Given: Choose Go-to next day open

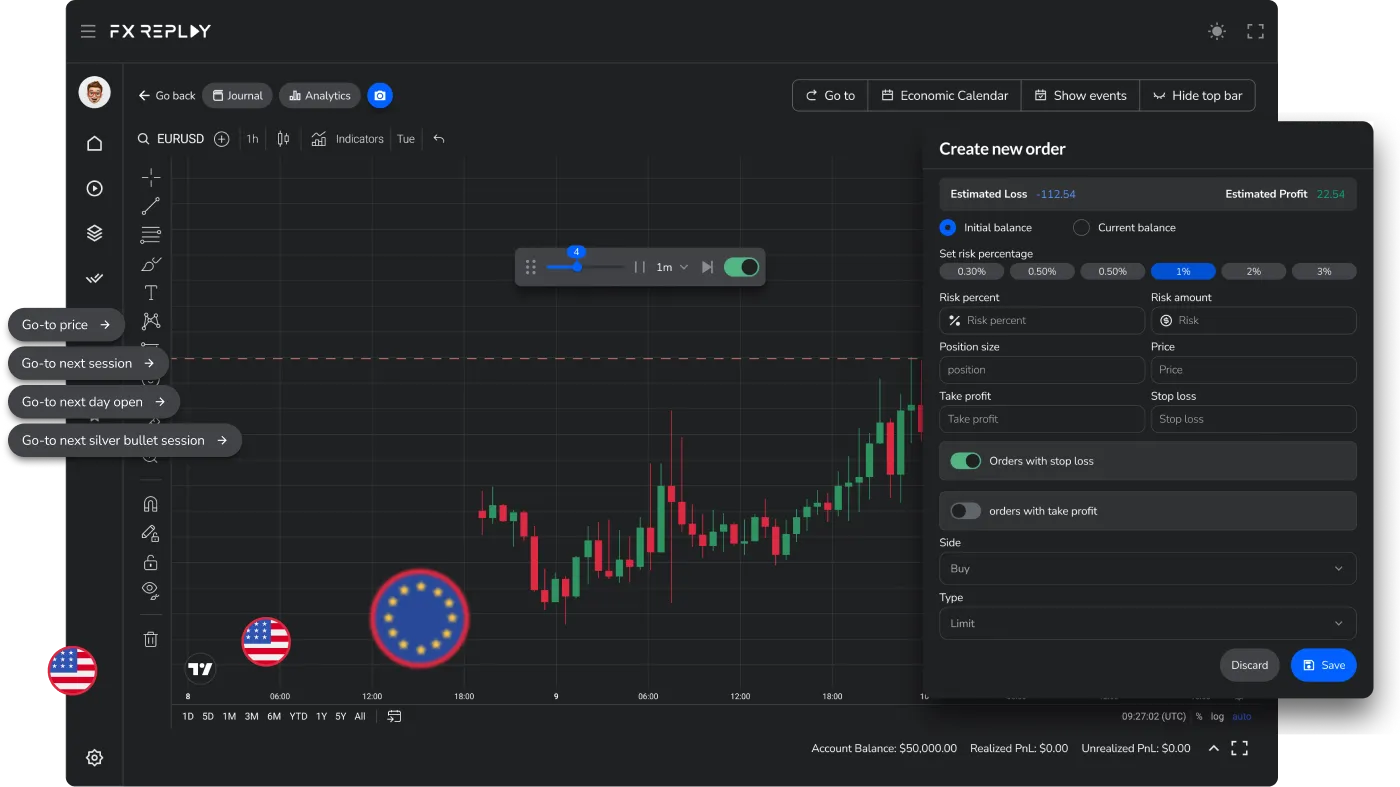Looking at the screenshot, I should pos(94,402).
